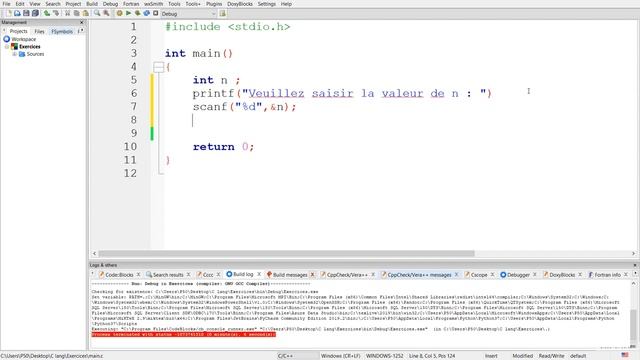The height and width of the screenshot is (360, 640).
Task: Collapse the Exercices project node
Action: point(7,47)
